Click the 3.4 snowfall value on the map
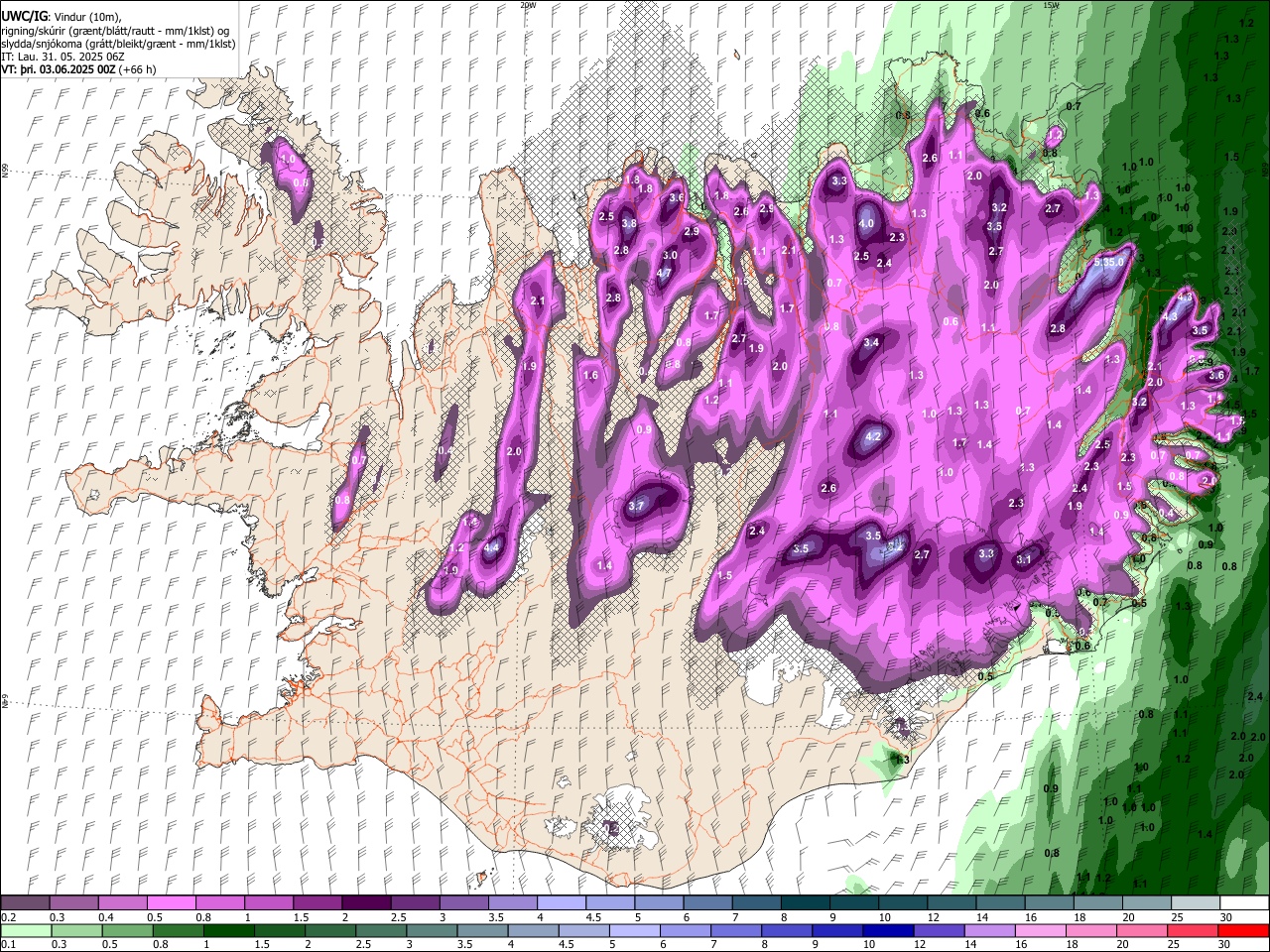The height and width of the screenshot is (952, 1270). 871,342
